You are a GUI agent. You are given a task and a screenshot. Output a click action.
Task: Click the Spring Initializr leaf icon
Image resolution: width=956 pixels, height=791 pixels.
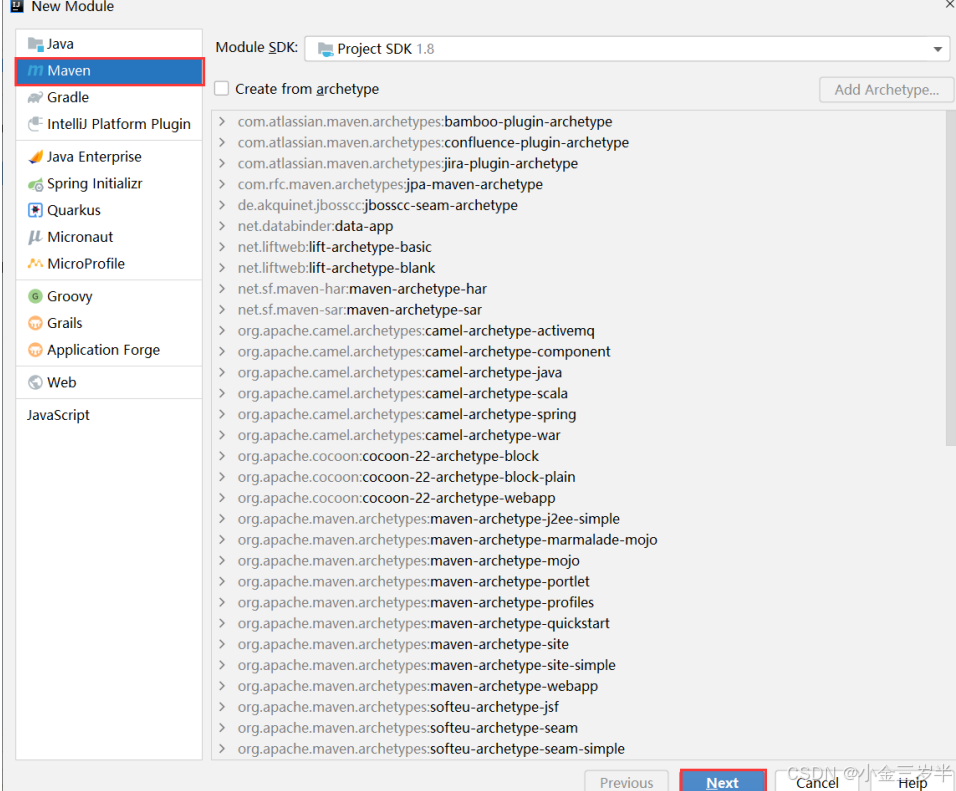[x=35, y=184]
